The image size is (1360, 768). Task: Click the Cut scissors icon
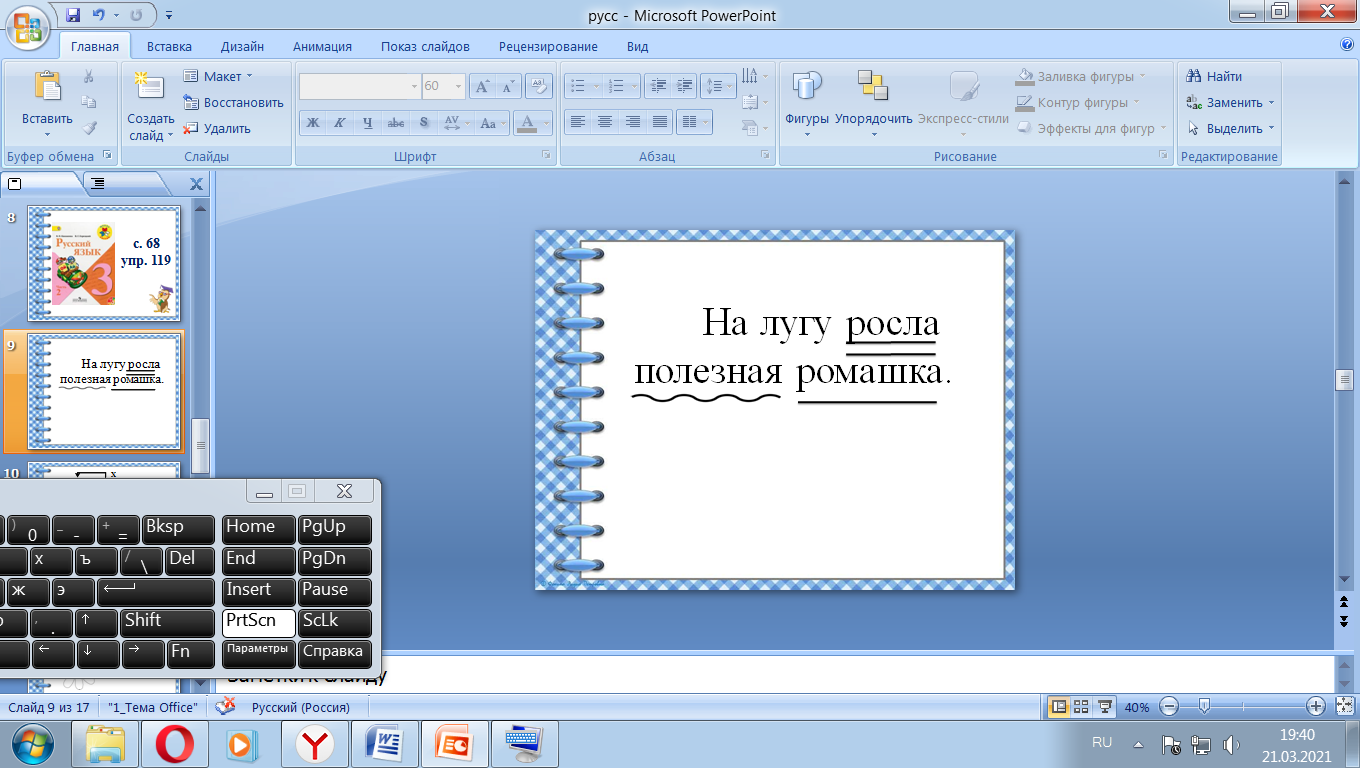[89, 77]
